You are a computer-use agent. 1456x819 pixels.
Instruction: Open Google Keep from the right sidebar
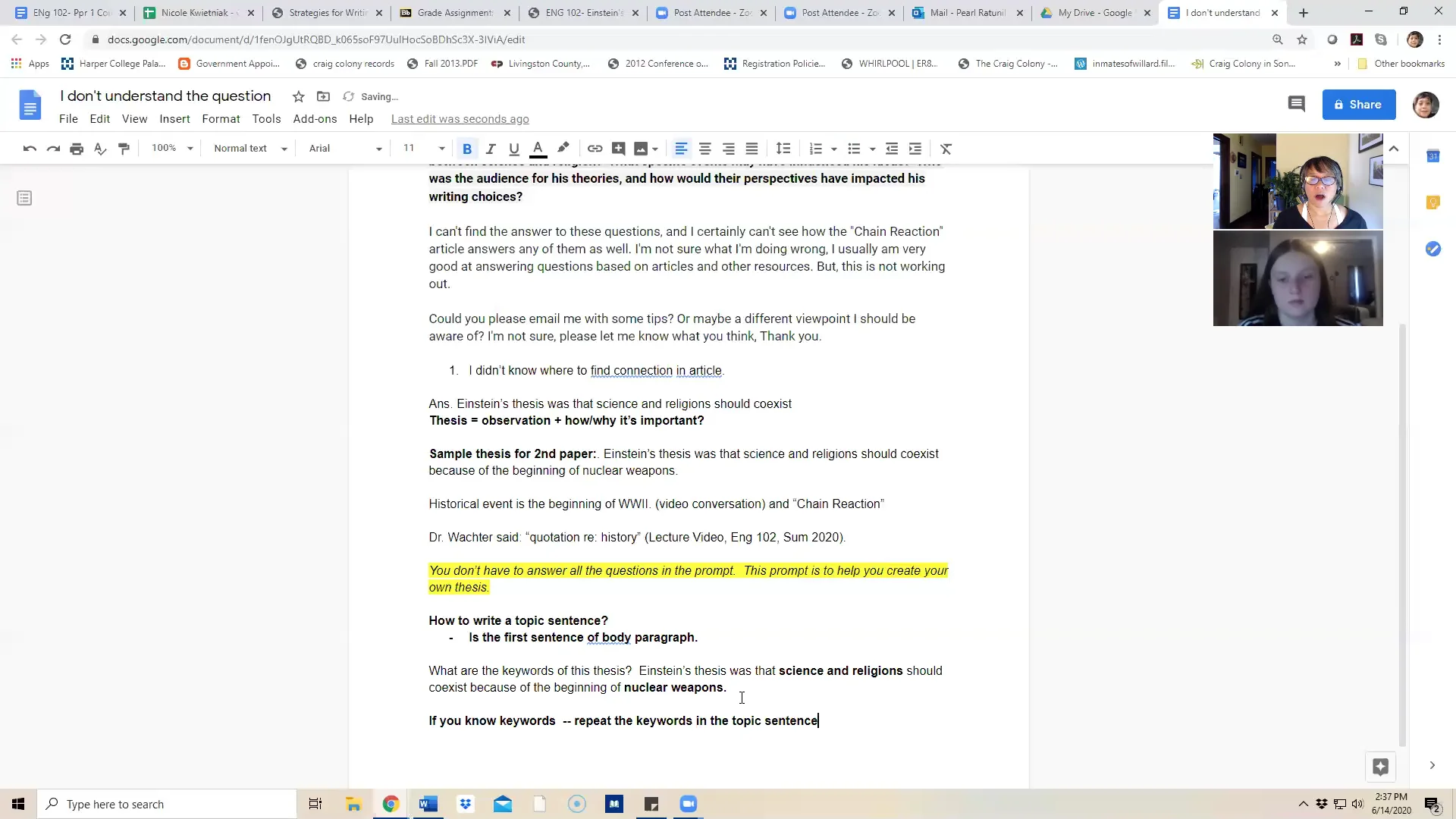[1433, 202]
